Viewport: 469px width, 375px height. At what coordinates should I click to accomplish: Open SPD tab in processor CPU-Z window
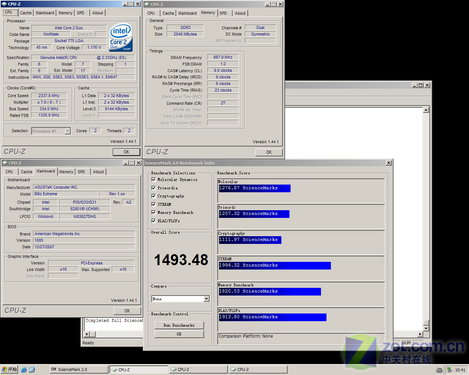[x=81, y=13]
